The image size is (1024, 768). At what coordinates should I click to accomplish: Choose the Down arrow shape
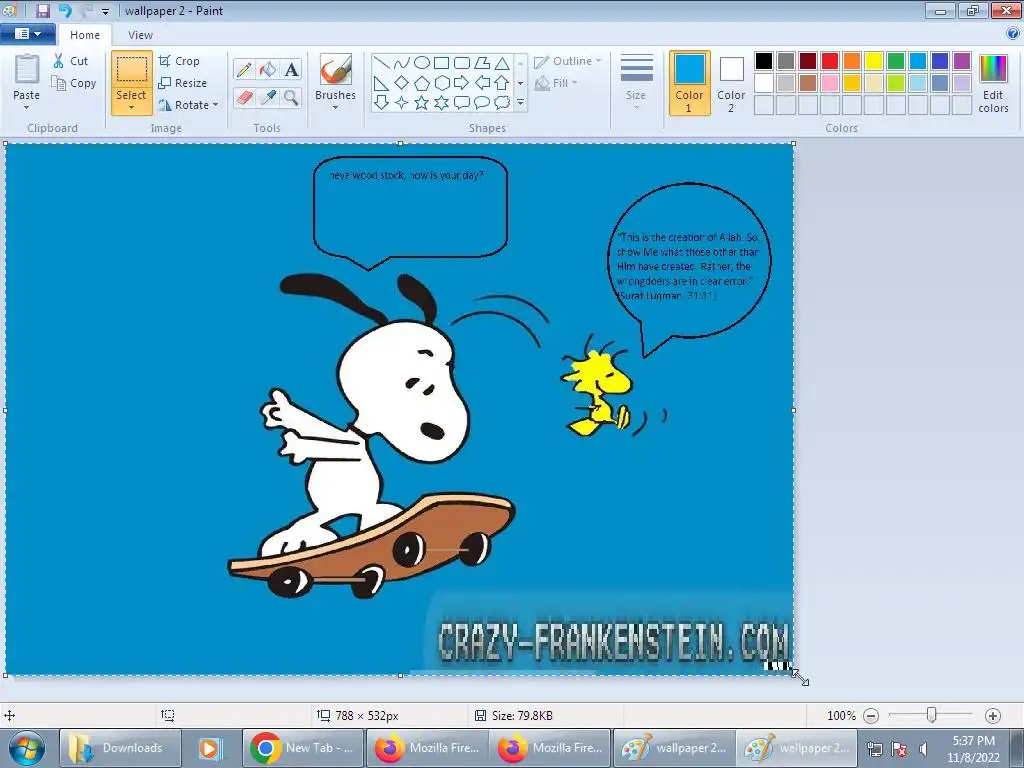[x=382, y=103]
